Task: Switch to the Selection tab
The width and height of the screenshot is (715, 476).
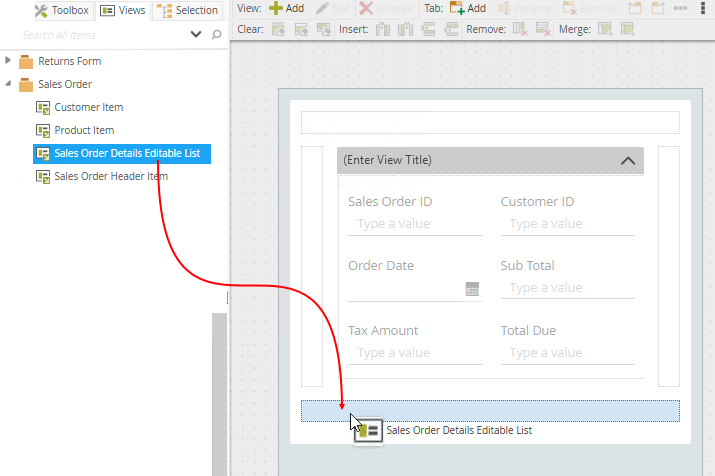Action: pyautogui.click(x=187, y=10)
